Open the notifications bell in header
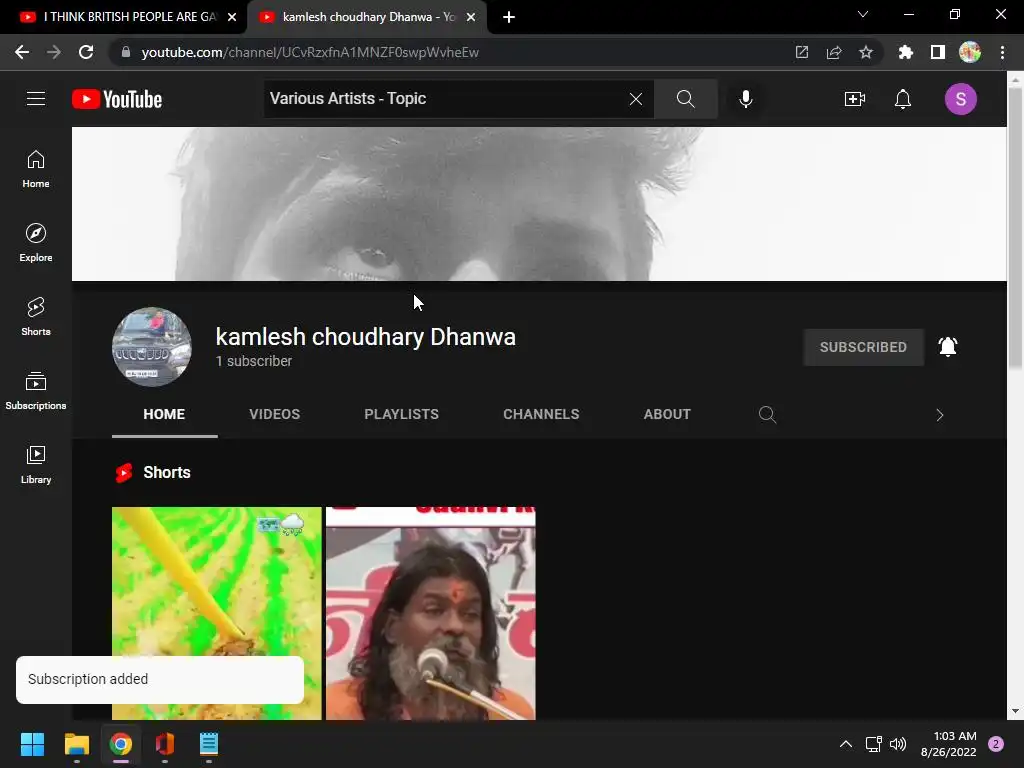 pyautogui.click(x=903, y=99)
